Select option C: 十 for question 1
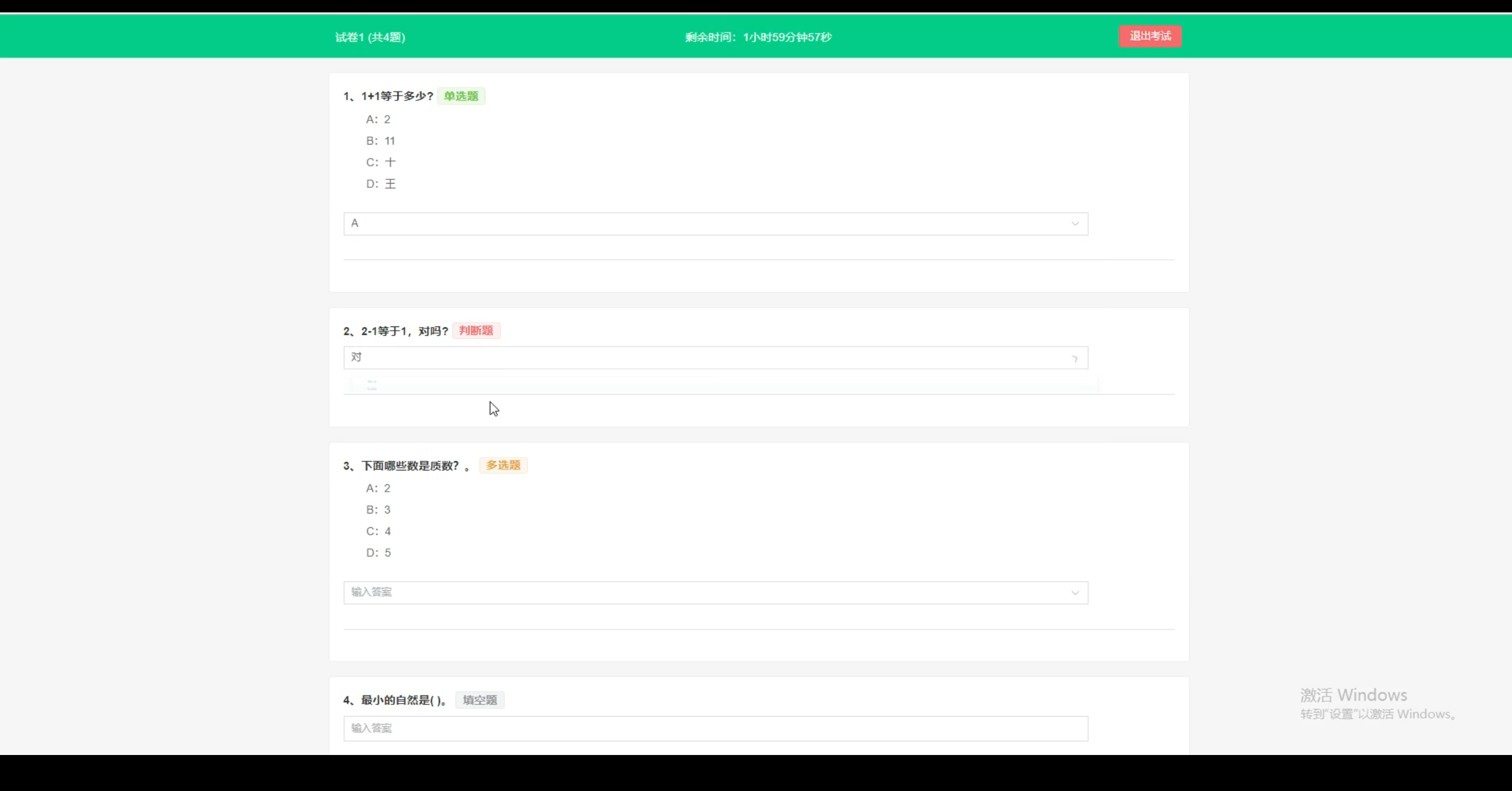Screen dimensions: 1512x791 pos(380,162)
